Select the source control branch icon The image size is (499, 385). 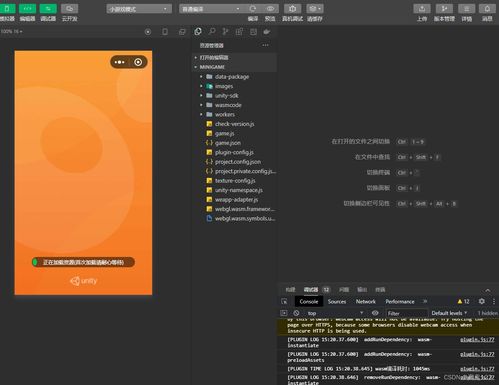[225, 32]
